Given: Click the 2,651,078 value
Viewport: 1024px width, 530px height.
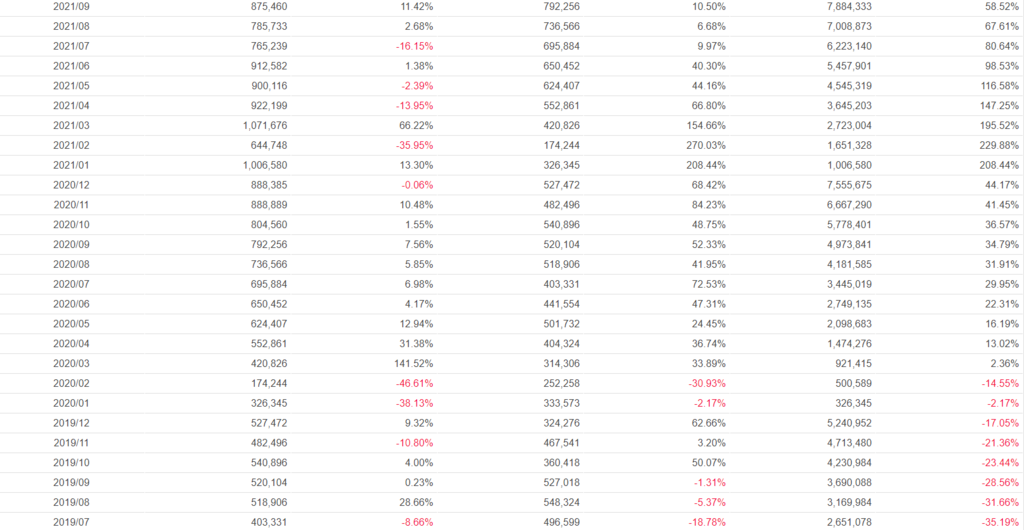Looking at the screenshot, I should (844, 521).
